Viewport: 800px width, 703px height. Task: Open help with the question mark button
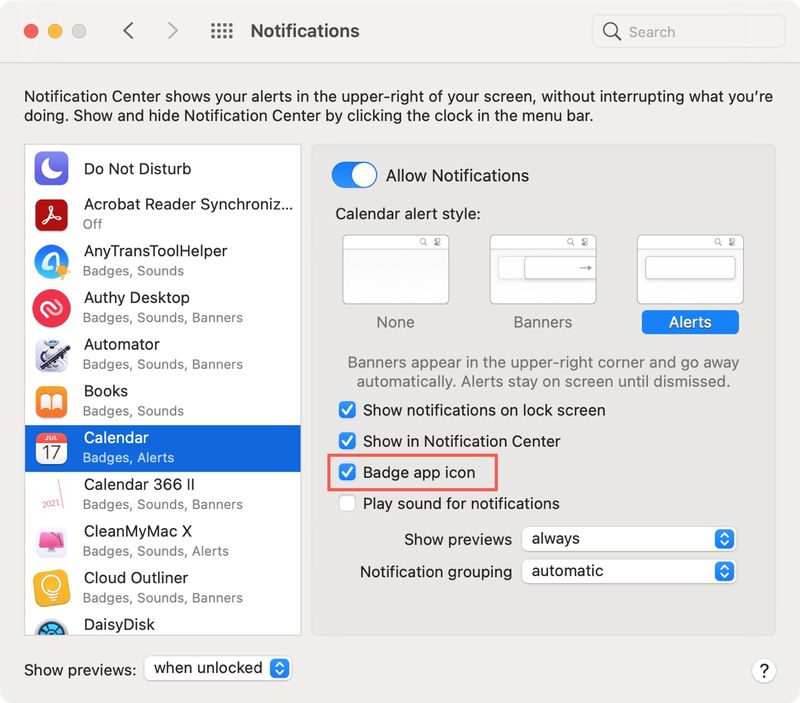(x=763, y=670)
